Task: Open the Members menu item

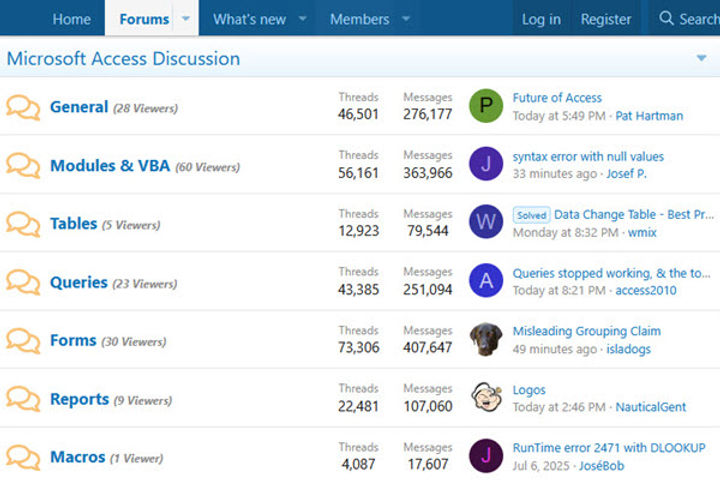Action: 359,19
